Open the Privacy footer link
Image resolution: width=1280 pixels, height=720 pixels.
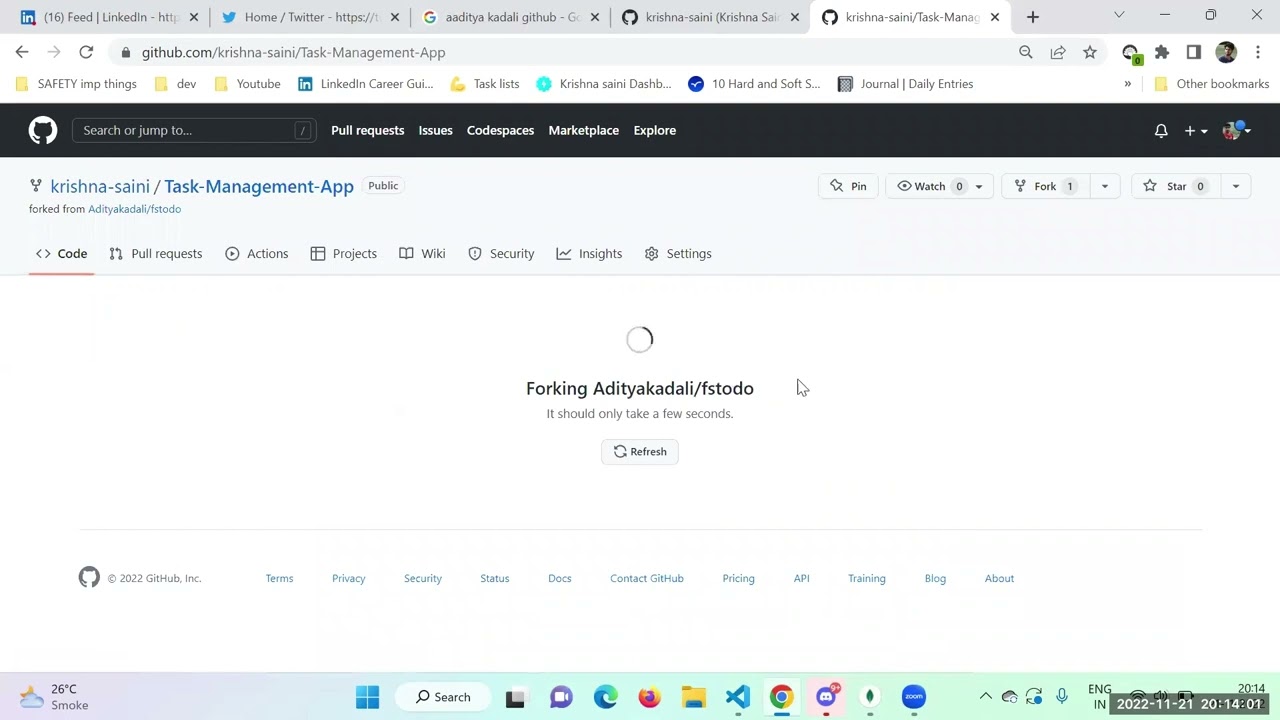tap(348, 579)
